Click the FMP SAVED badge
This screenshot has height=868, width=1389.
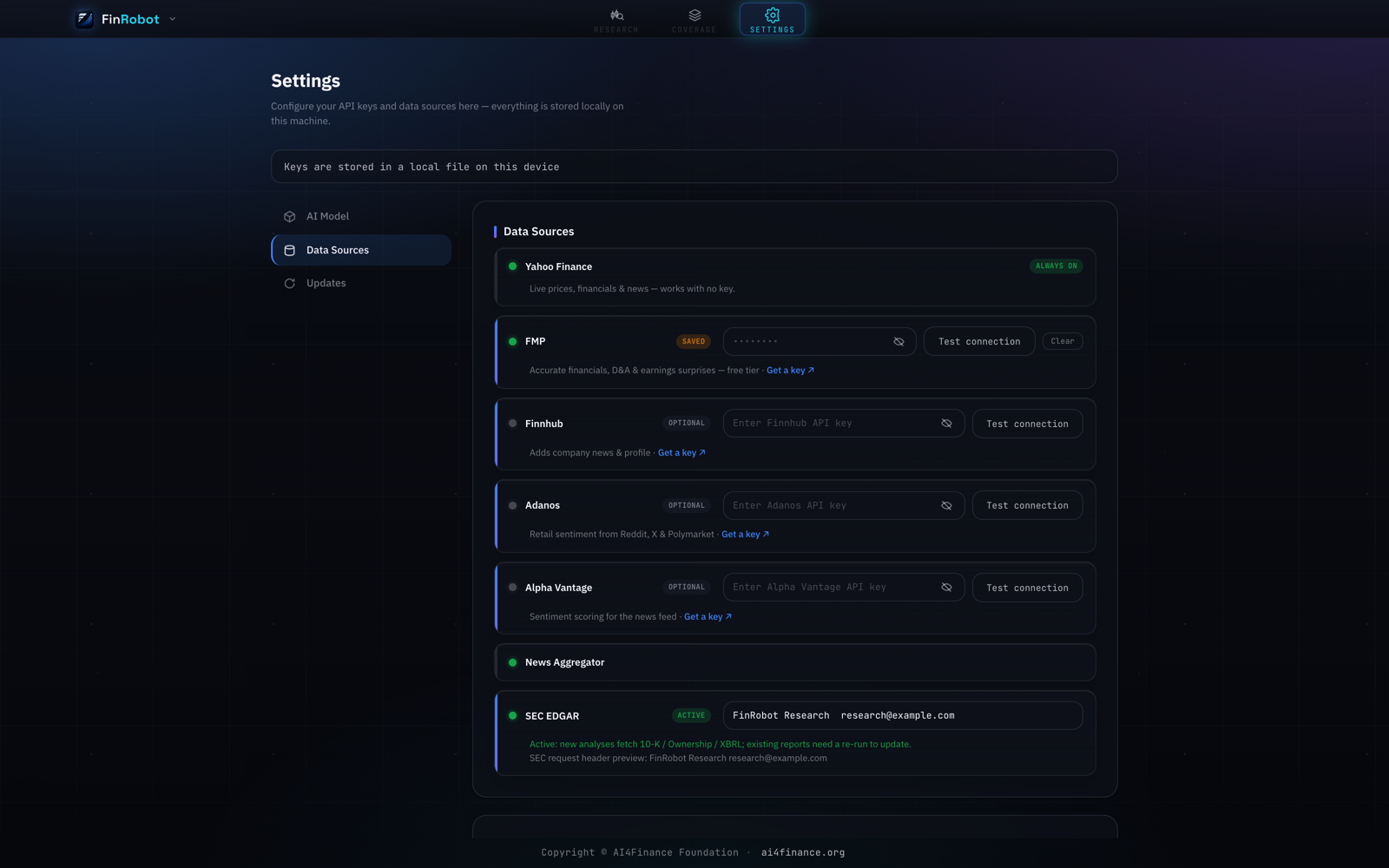(x=694, y=342)
